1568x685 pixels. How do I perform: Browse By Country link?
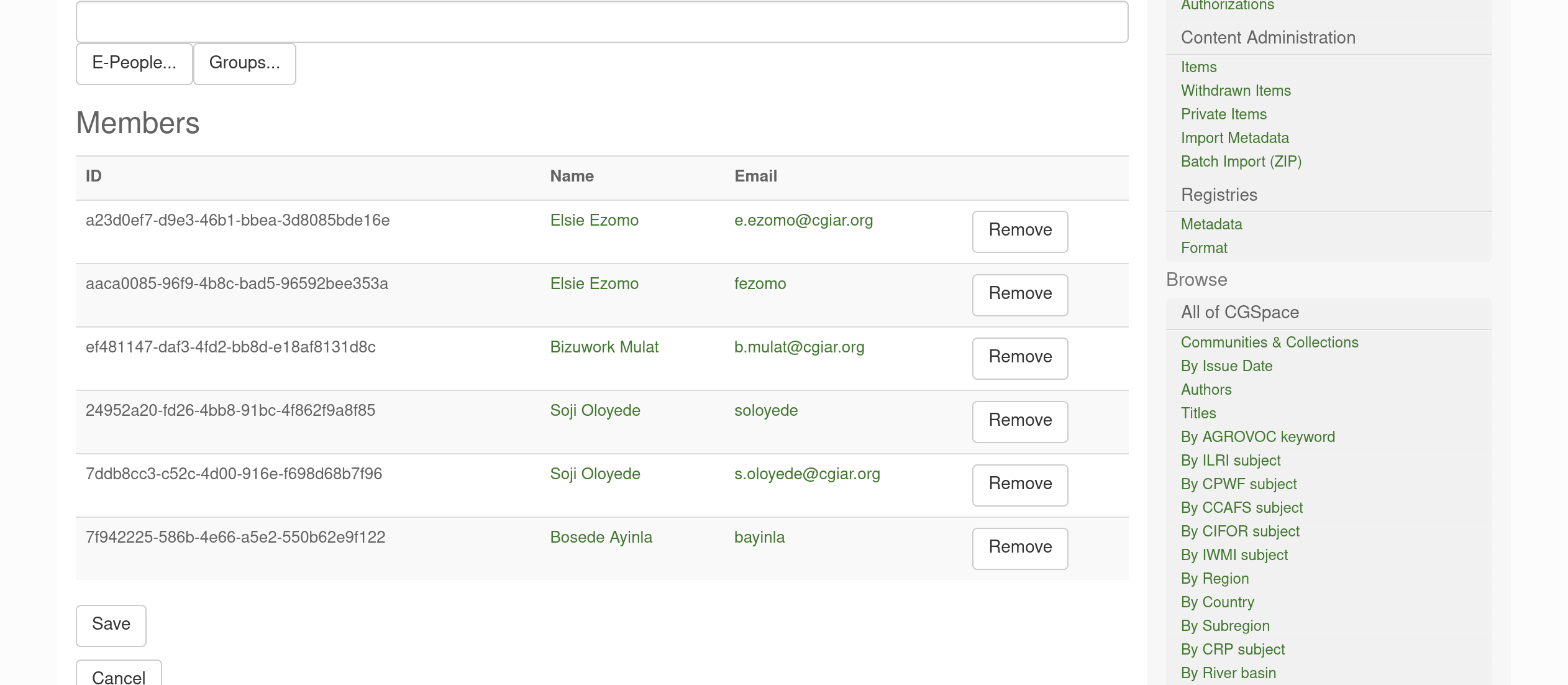click(x=1217, y=602)
